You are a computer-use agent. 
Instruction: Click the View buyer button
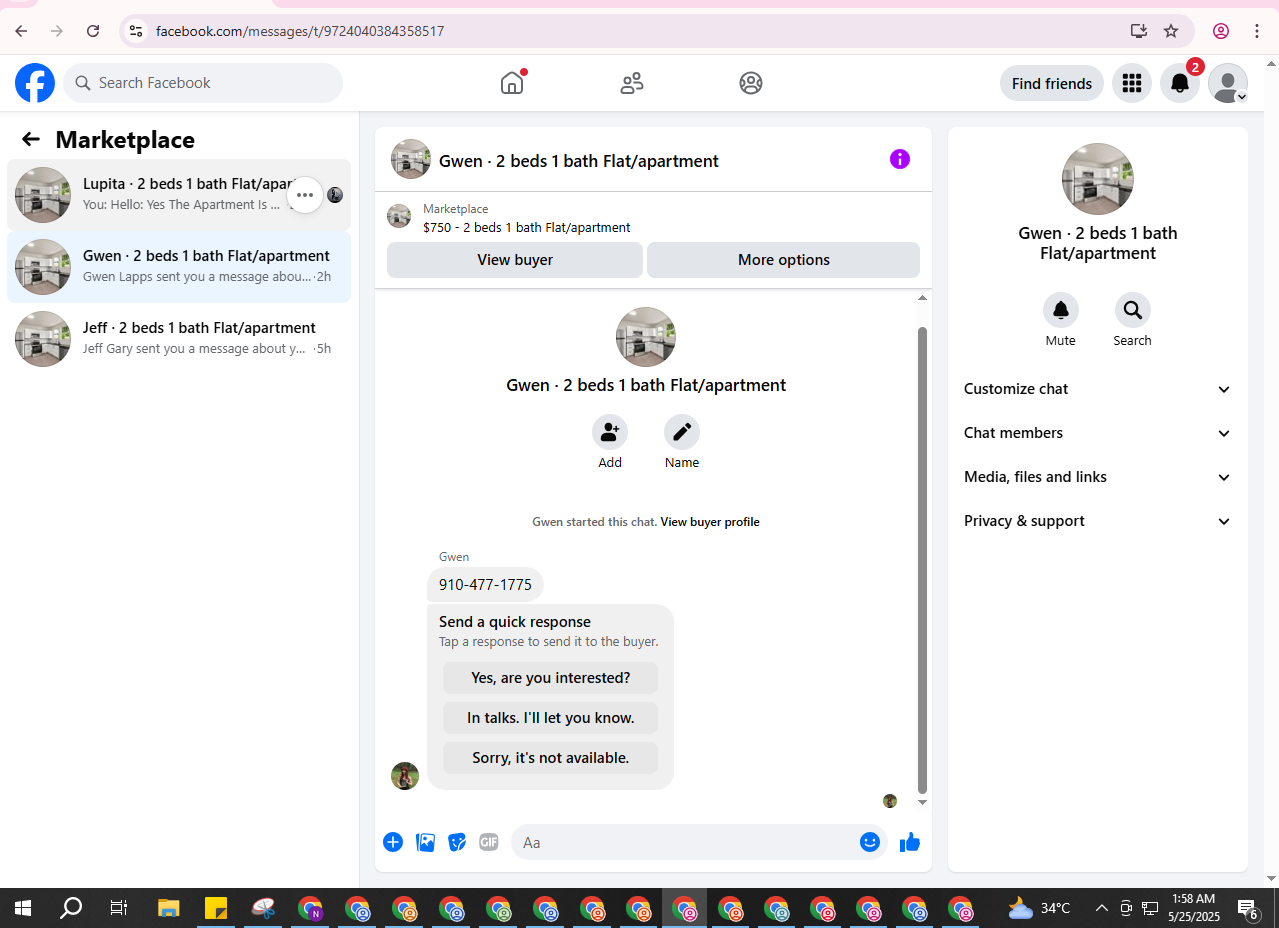click(515, 260)
